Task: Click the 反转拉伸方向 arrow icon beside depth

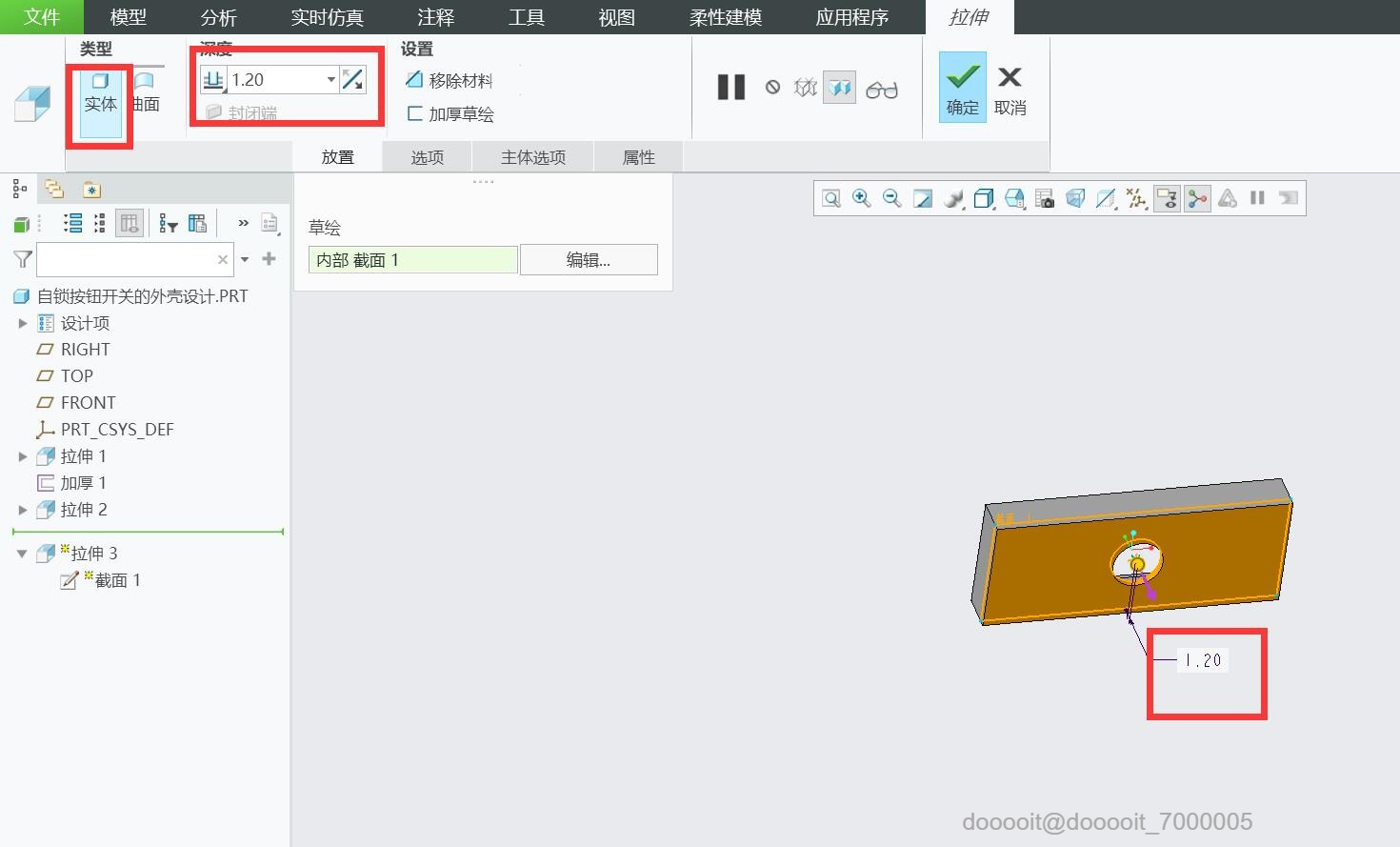Action: [x=353, y=79]
